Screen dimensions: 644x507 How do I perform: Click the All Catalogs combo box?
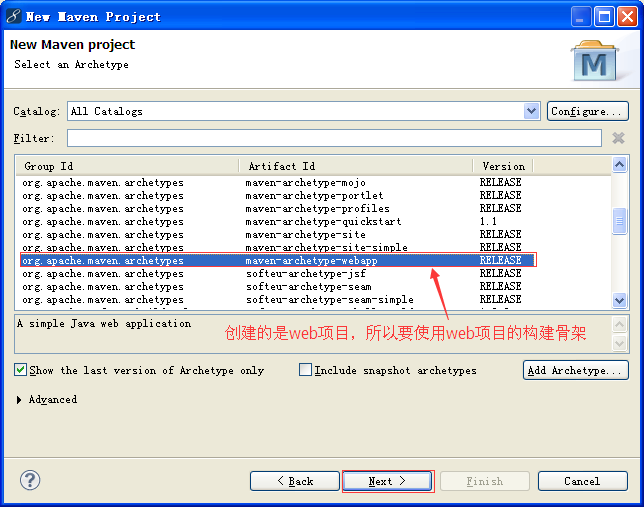point(304,111)
